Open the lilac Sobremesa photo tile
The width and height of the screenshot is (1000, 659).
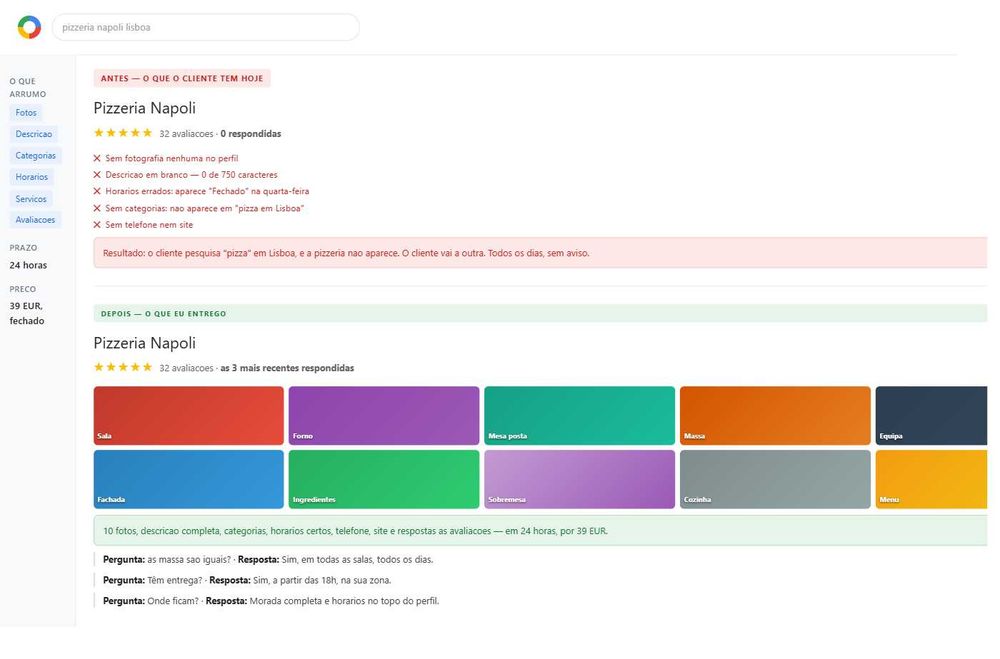(579, 479)
